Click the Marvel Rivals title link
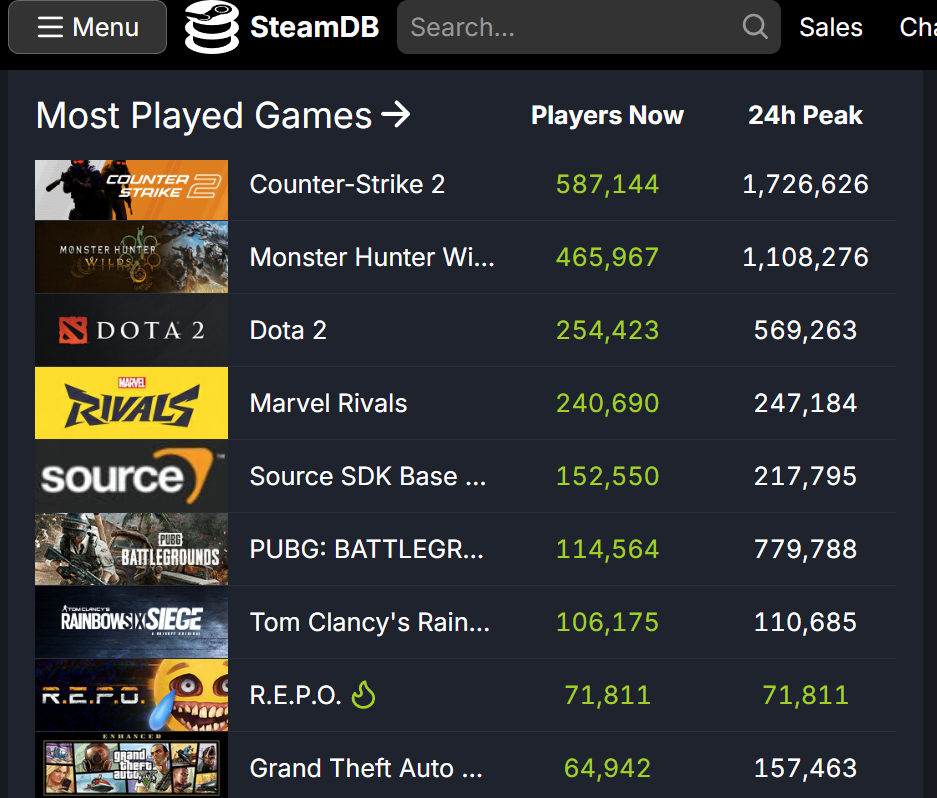The width and height of the screenshot is (937, 798). pyautogui.click(x=328, y=403)
